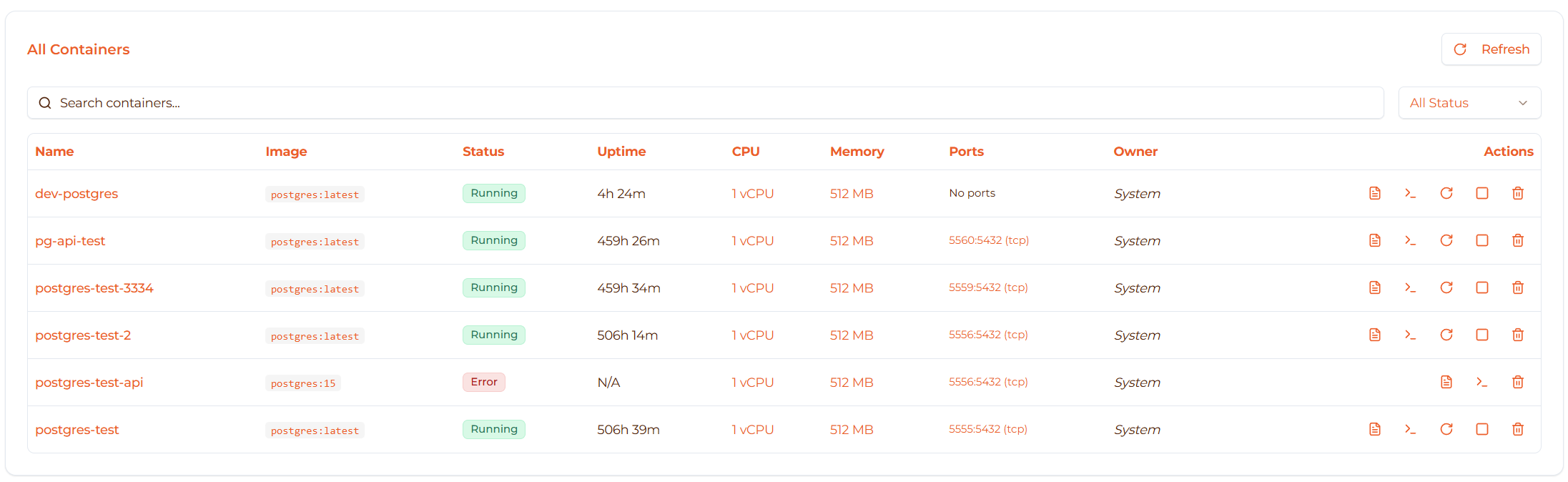The height and width of the screenshot is (482, 1568).
Task: Stop the pg-api-test container
Action: (1481, 240)
